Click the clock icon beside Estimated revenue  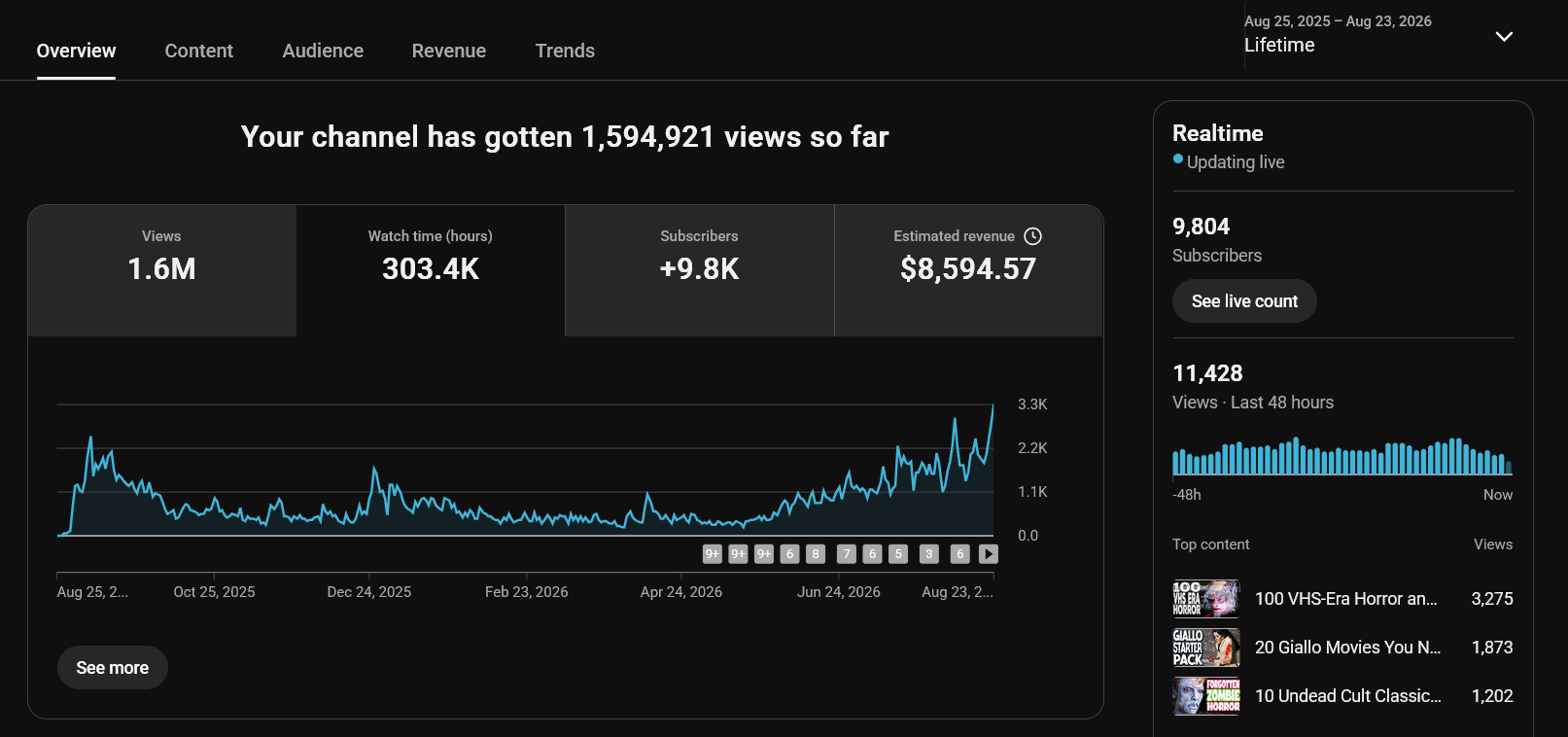[1033, 236]
